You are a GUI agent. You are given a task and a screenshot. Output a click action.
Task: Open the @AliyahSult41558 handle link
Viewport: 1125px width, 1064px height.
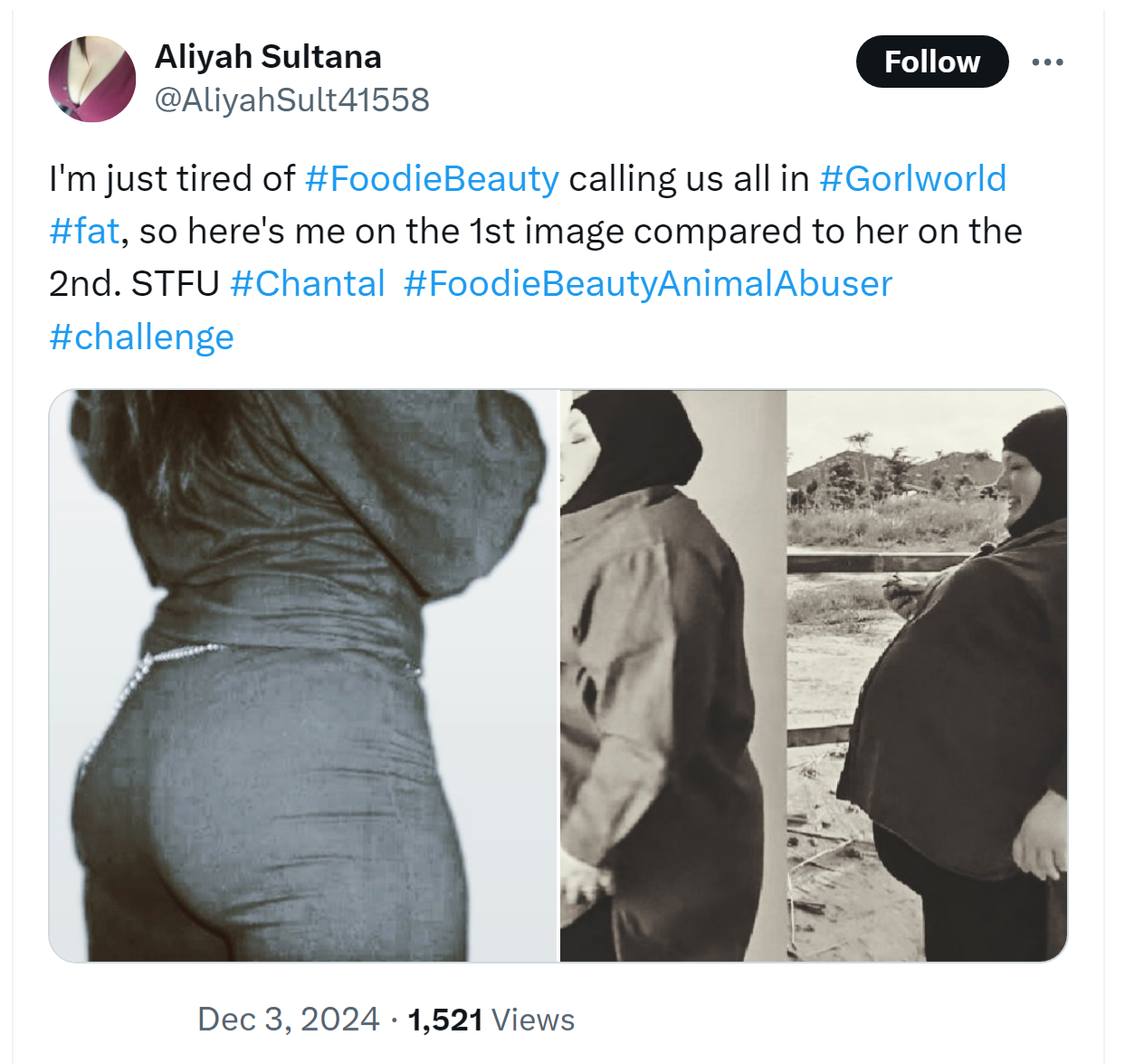coord(291,100)
